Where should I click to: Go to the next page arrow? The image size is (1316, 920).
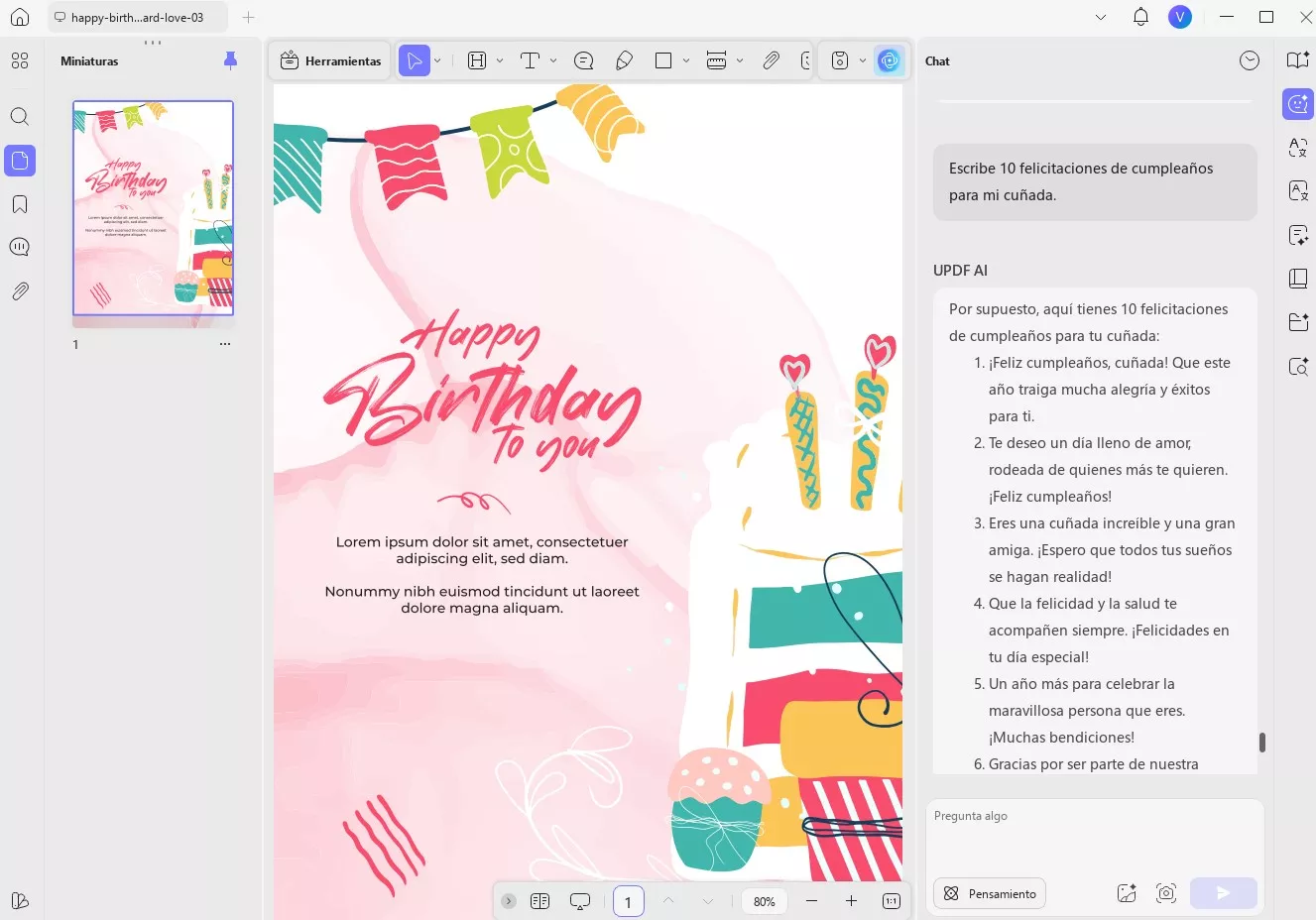(x=708, y=901)
